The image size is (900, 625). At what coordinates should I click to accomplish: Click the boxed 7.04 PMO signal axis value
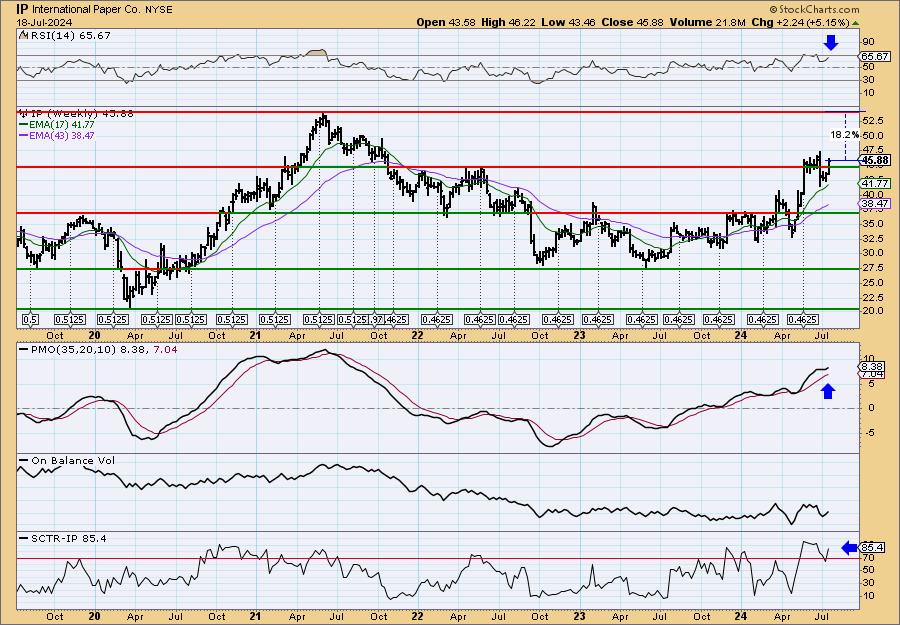coord(872,374)
